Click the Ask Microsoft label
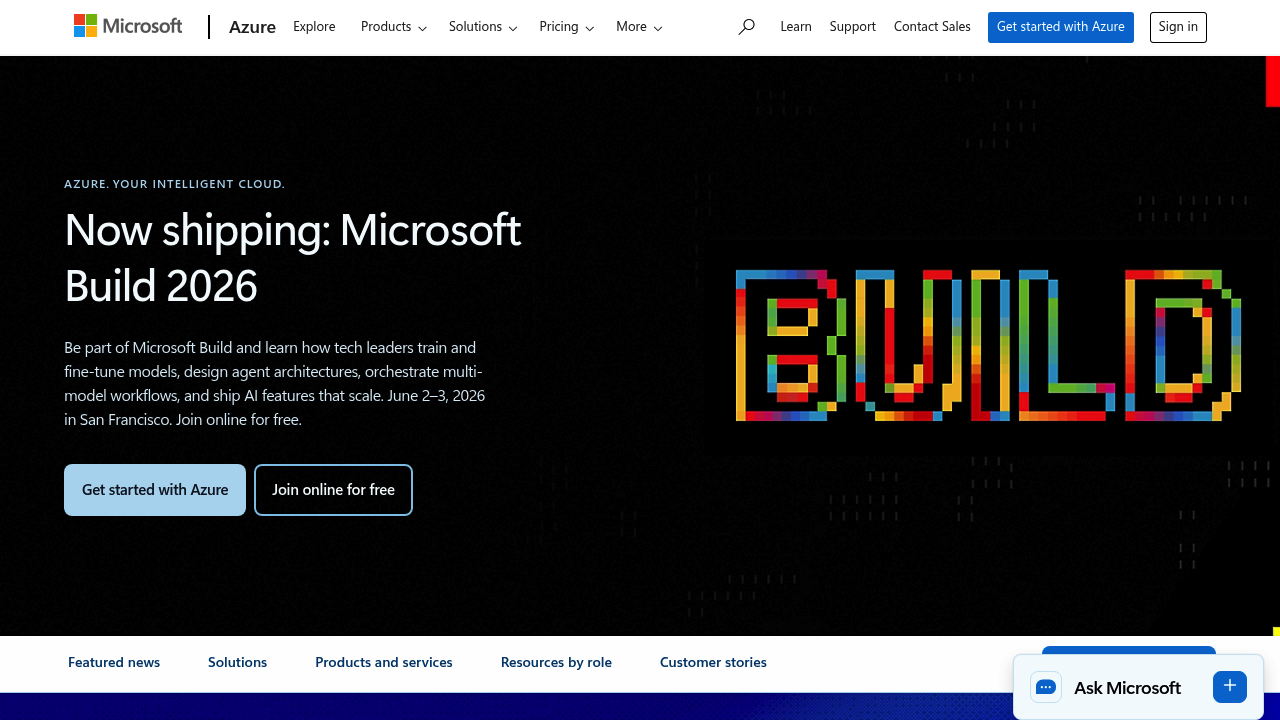The width and height of the screenshot is (1280, 720). click(1127, 687)
